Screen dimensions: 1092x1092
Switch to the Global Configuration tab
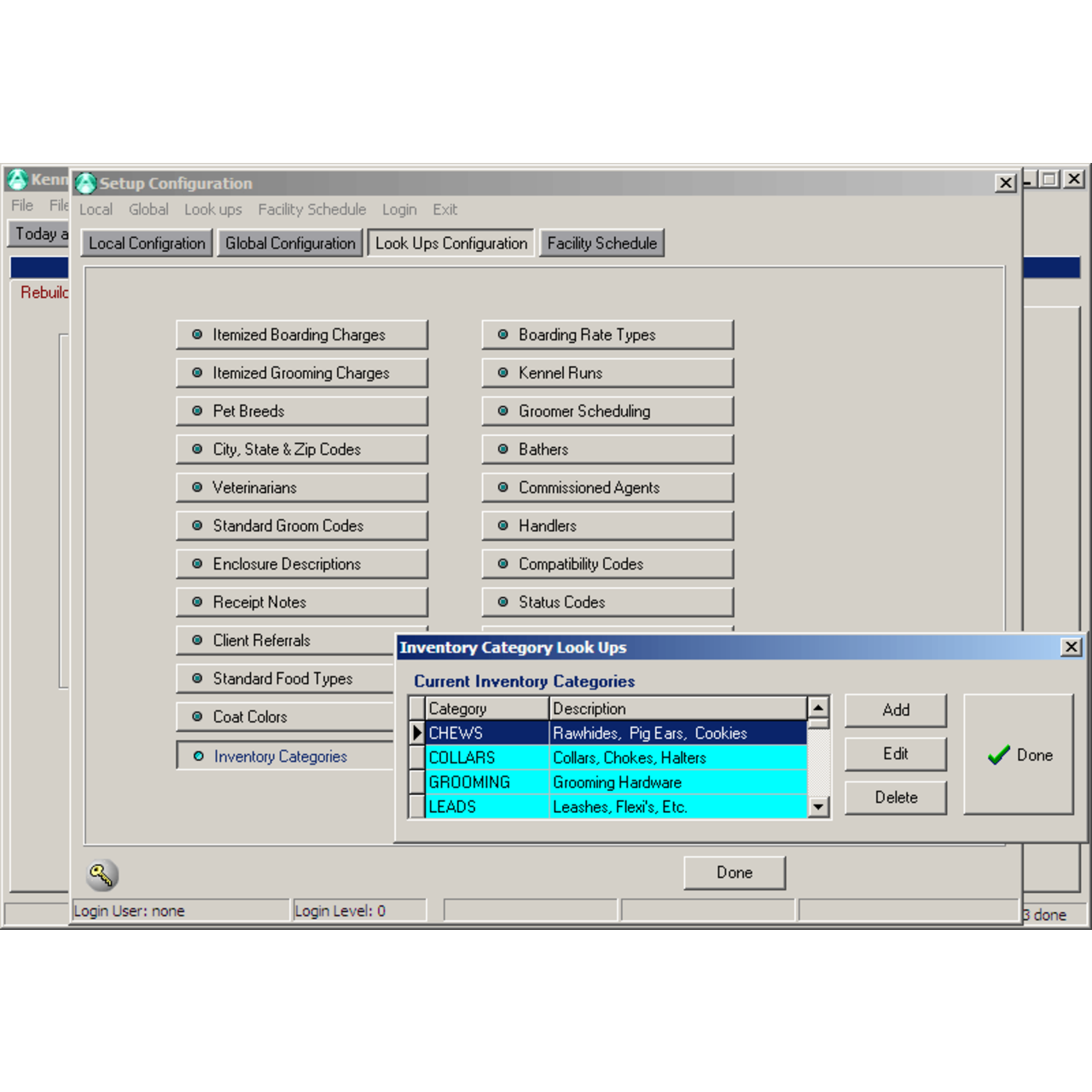[290, 243]
